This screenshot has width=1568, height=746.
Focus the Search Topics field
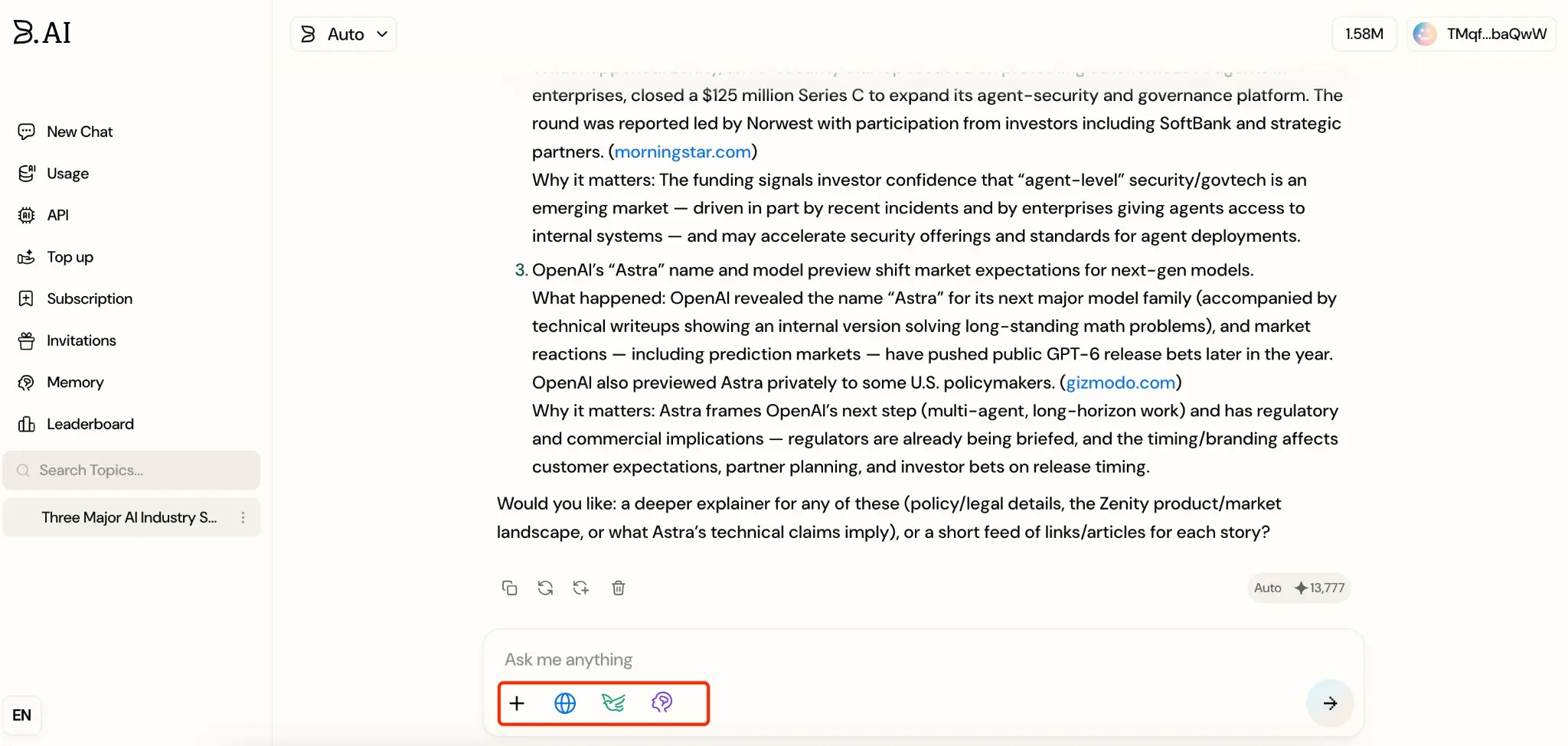click(132, 470)
